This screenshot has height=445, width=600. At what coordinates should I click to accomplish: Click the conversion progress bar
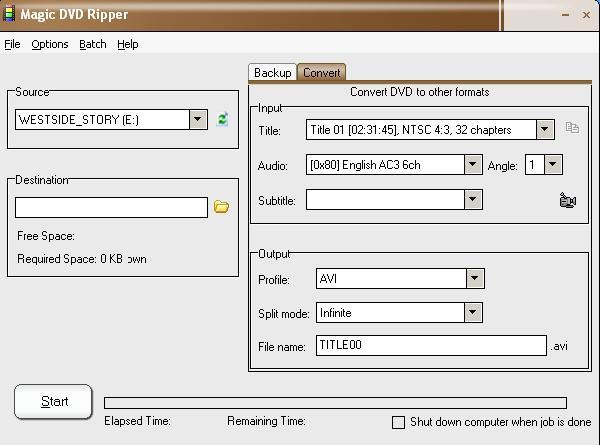pyautogui.click(x=335, y=403)
